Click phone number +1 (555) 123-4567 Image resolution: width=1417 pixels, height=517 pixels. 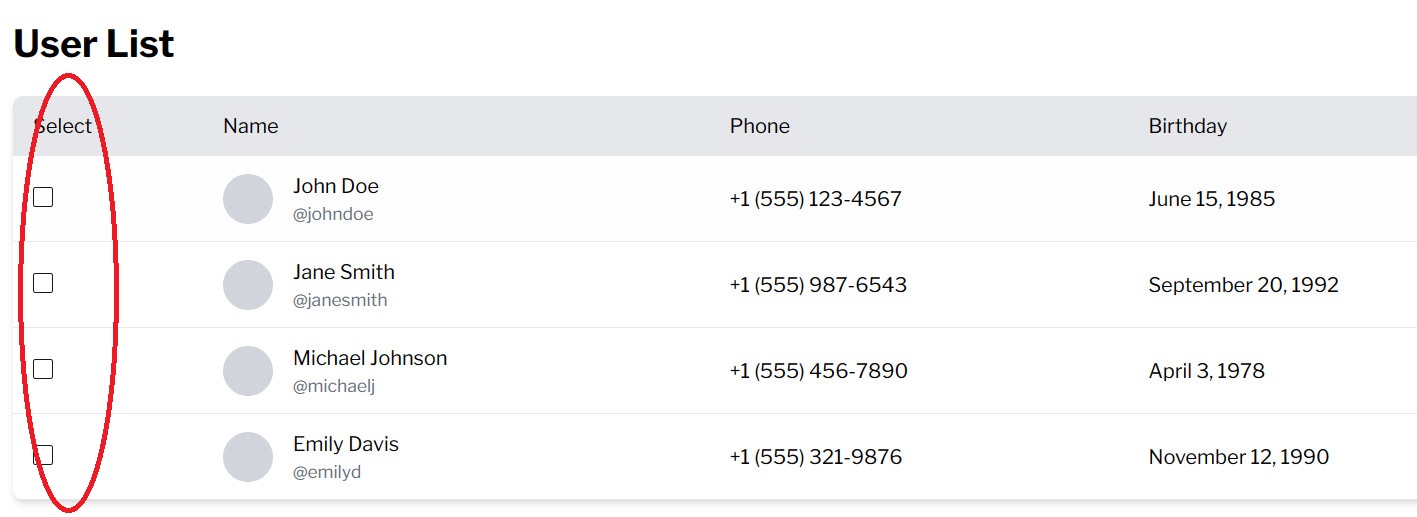pos(816,199)
